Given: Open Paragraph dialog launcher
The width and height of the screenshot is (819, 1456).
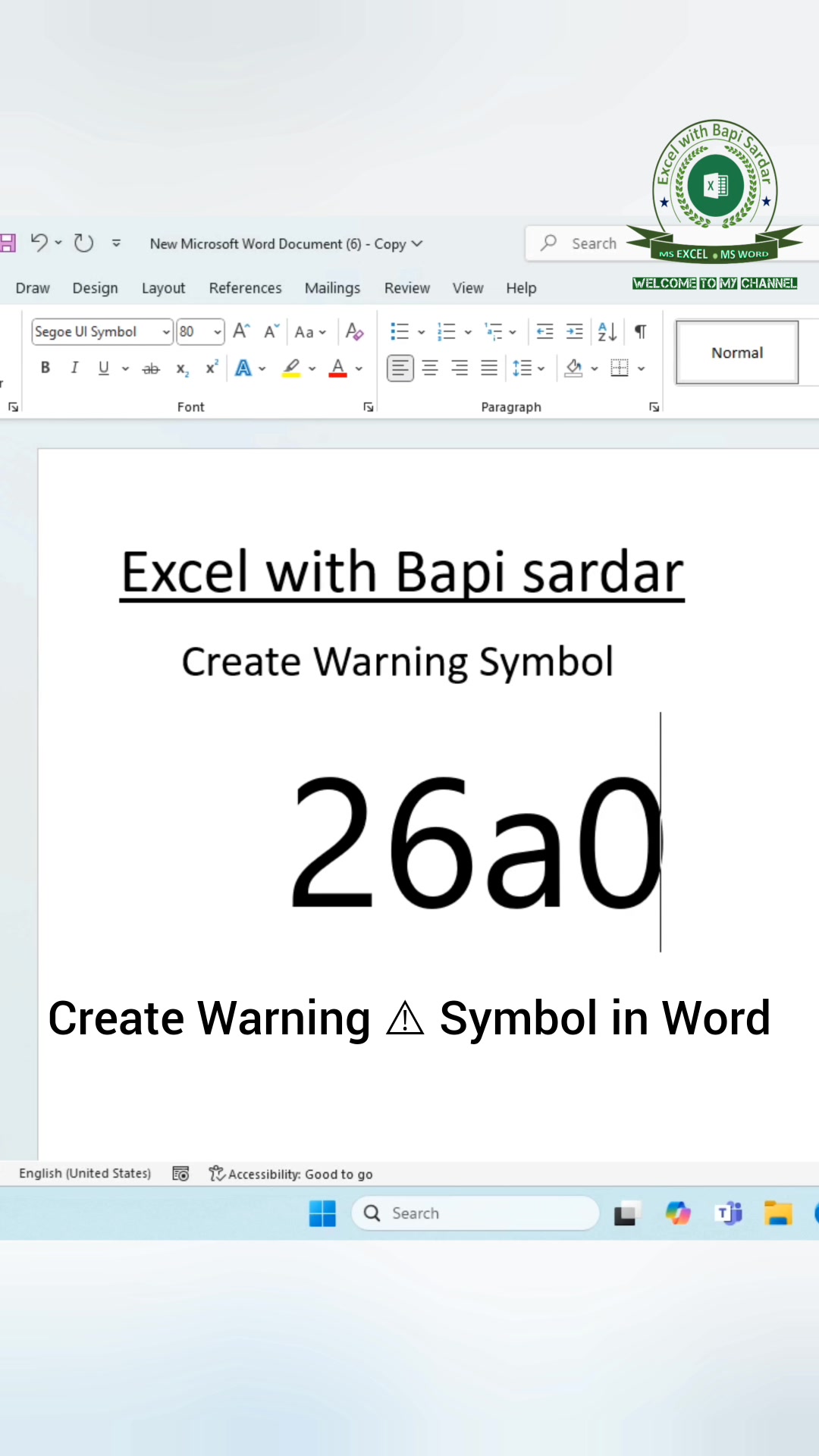Looking at the screenshot, I should point(654,407).
